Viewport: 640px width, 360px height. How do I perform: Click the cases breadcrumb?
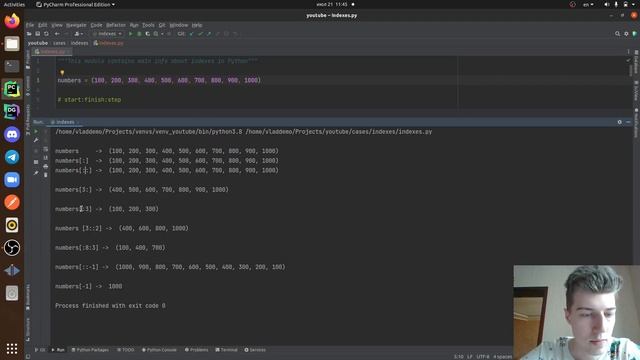click(x=59, y=43)
